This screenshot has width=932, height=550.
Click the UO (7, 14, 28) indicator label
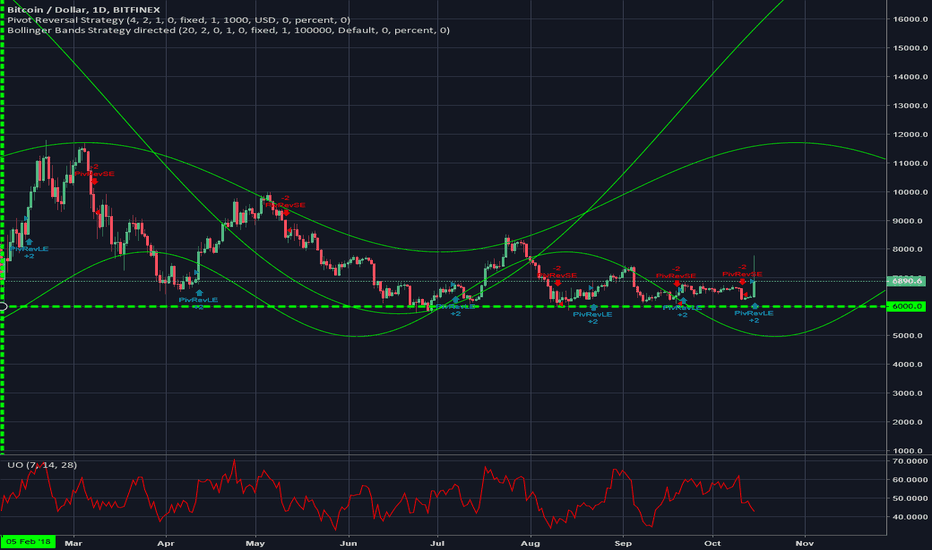42,465
